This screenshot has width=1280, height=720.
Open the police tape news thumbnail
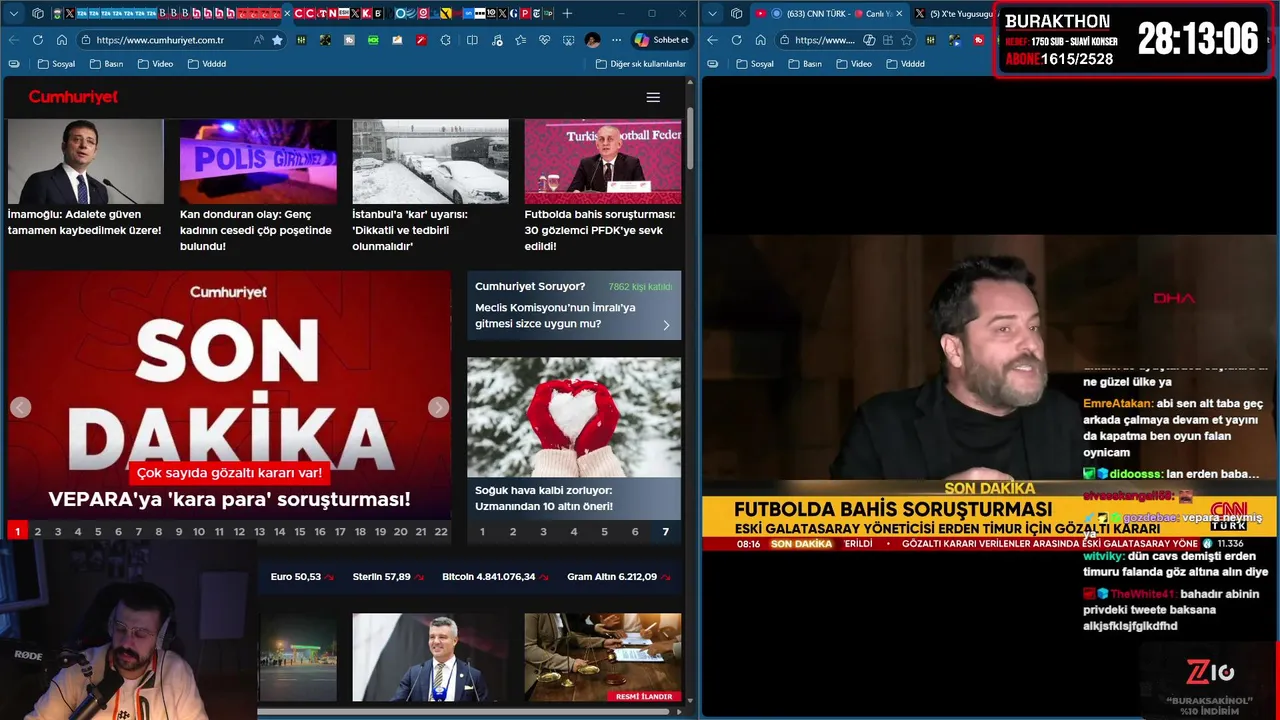click(258, 161)
